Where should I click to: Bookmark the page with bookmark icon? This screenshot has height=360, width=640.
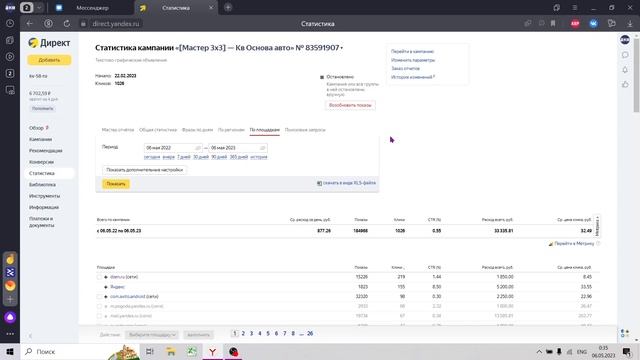point(553,24)
